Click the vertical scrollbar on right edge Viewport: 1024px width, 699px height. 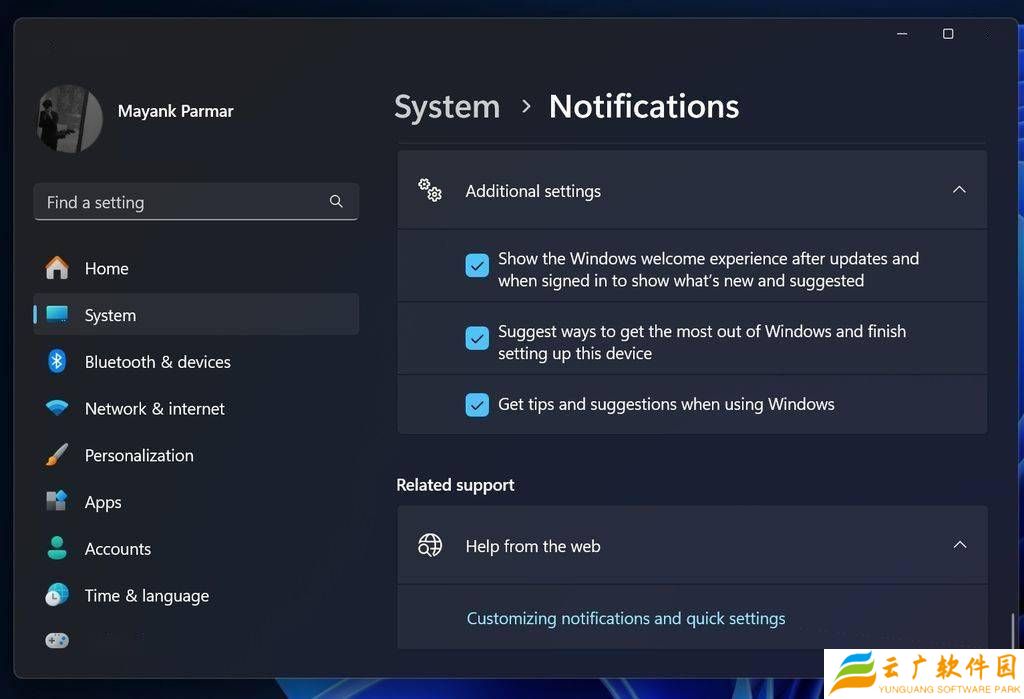click(1013, 630)
